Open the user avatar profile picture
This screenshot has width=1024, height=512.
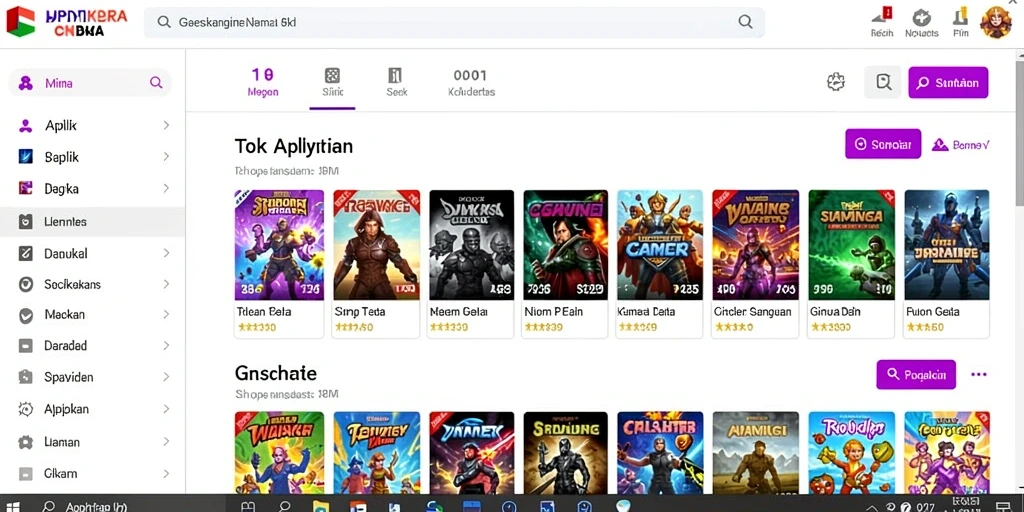[x=995, y=22]
